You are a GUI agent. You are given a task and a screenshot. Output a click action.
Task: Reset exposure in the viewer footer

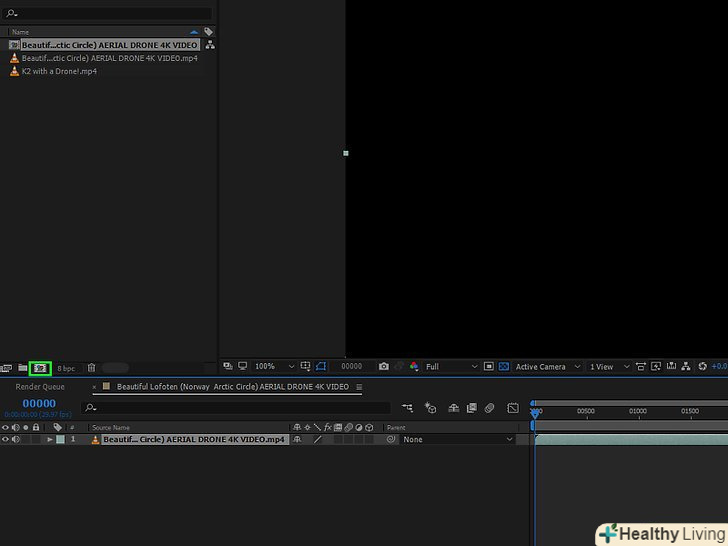(704, 367)
